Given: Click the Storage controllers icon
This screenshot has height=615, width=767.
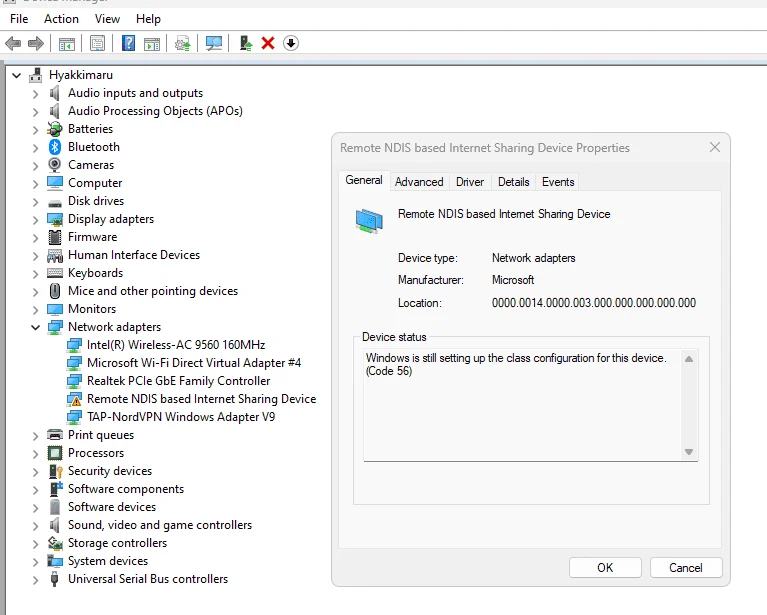Looking at the screenshot, I should (55, 543).
